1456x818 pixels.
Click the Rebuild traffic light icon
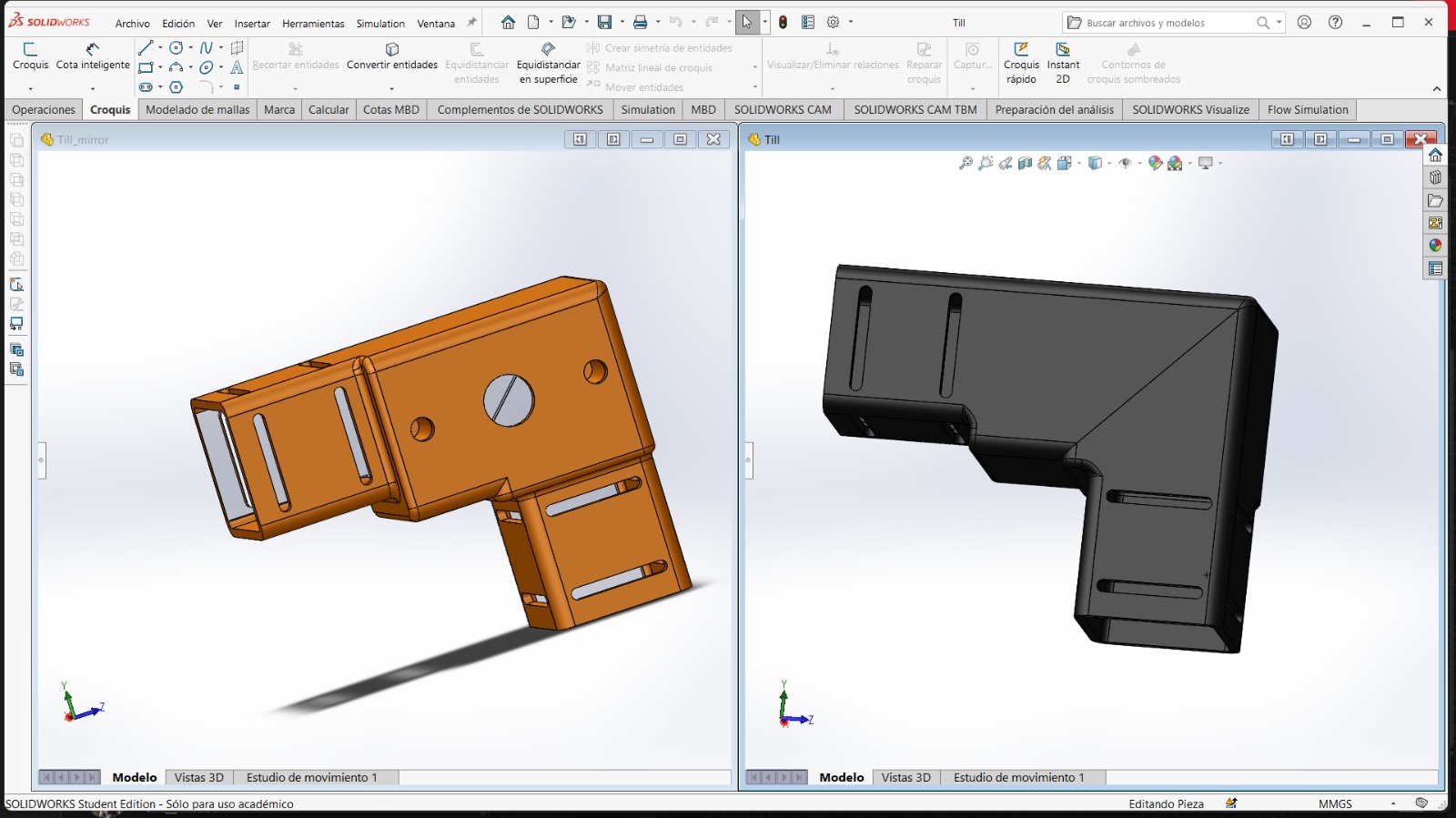(783, 23)
